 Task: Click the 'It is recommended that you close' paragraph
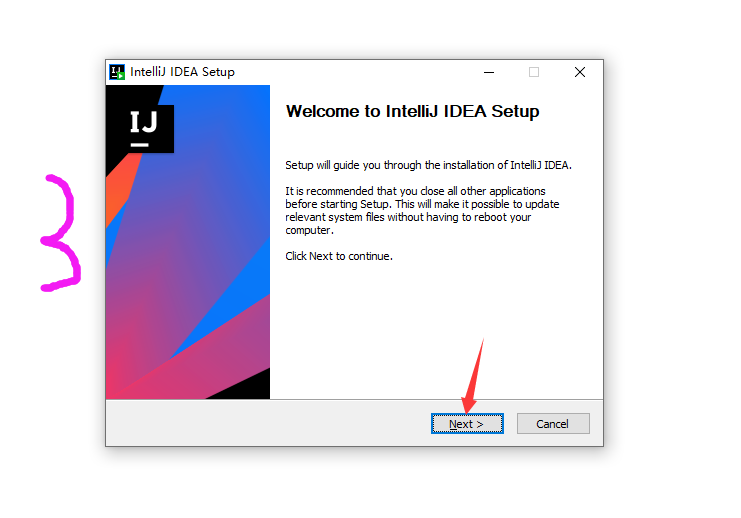pyautogui.click(x=422, y=210)
